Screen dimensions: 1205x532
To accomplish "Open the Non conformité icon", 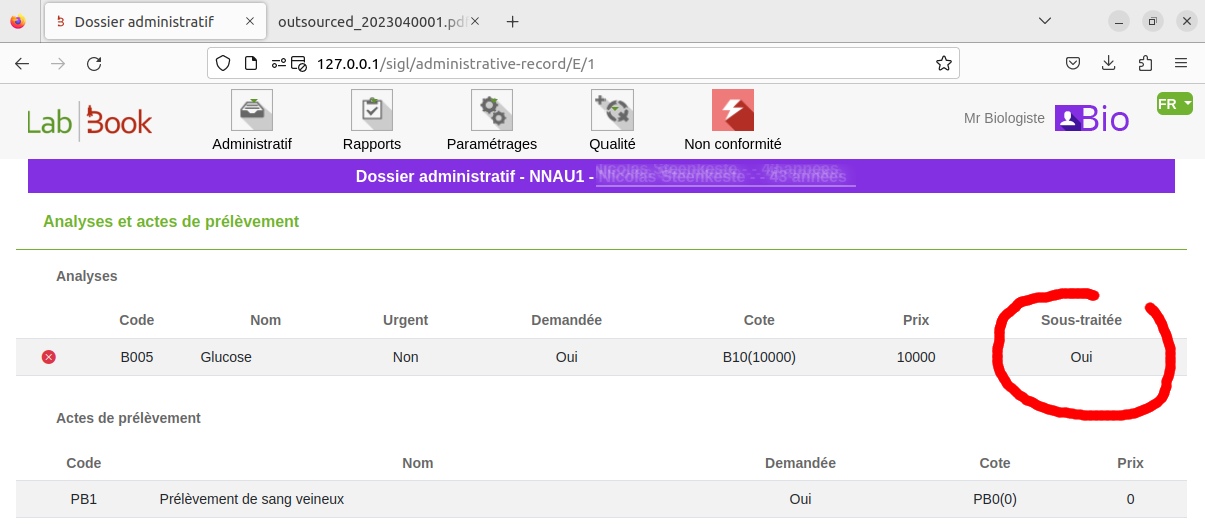I will 732,111.
